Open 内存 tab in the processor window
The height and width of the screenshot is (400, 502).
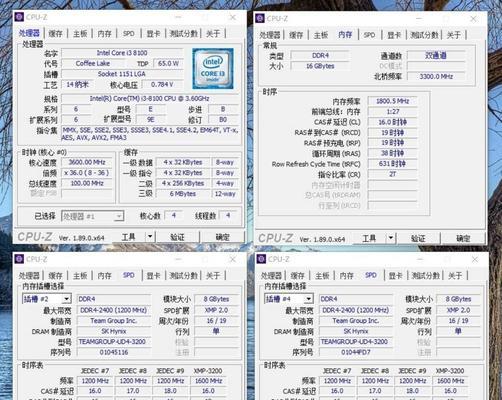(x=104, y=33)
